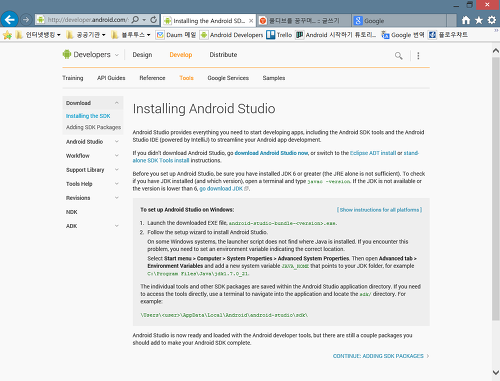Close the Installing the Android SDK tab
The width and height of the screenshot is (500, 381).
click(251, 21)
